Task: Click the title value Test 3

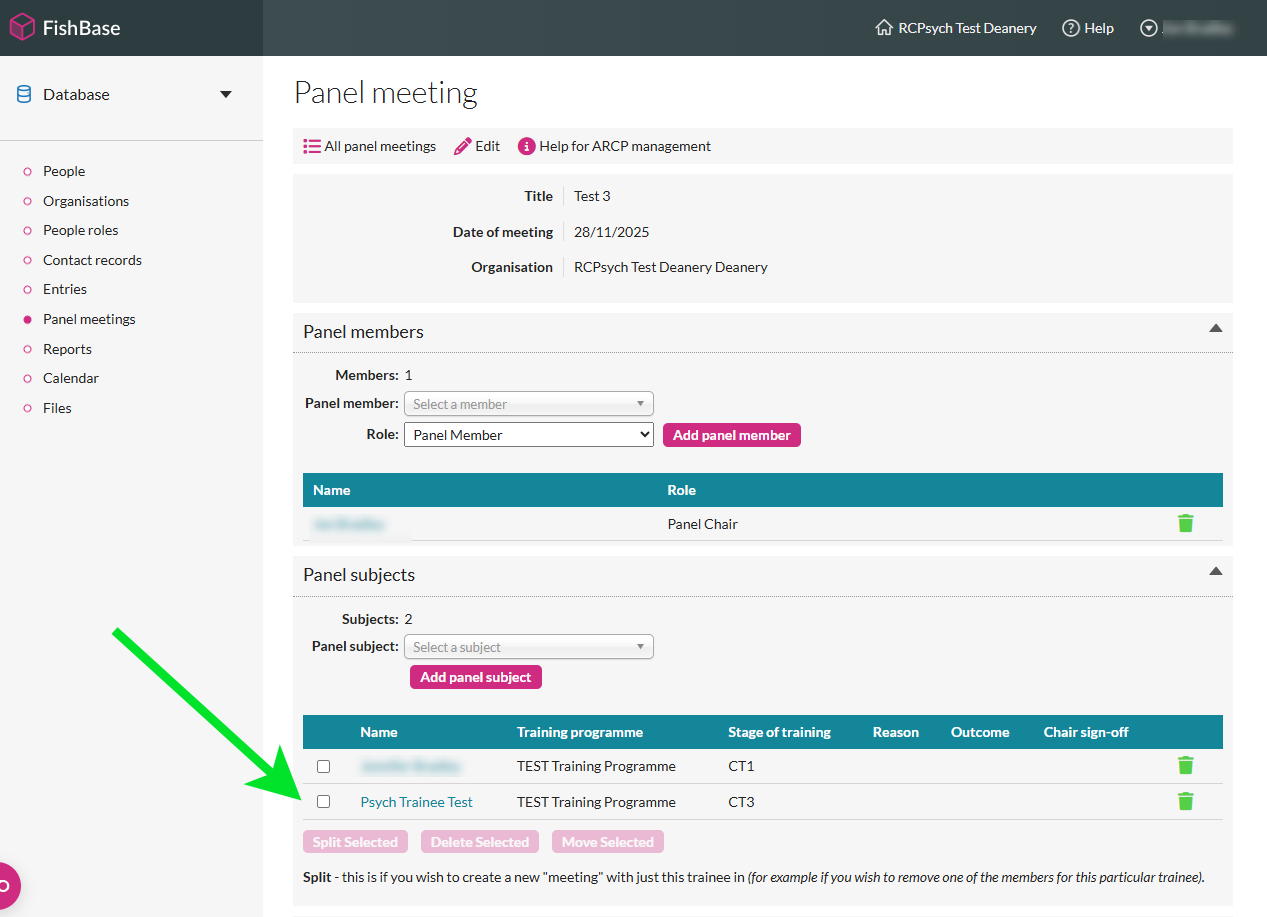Action: pos(592,196)
